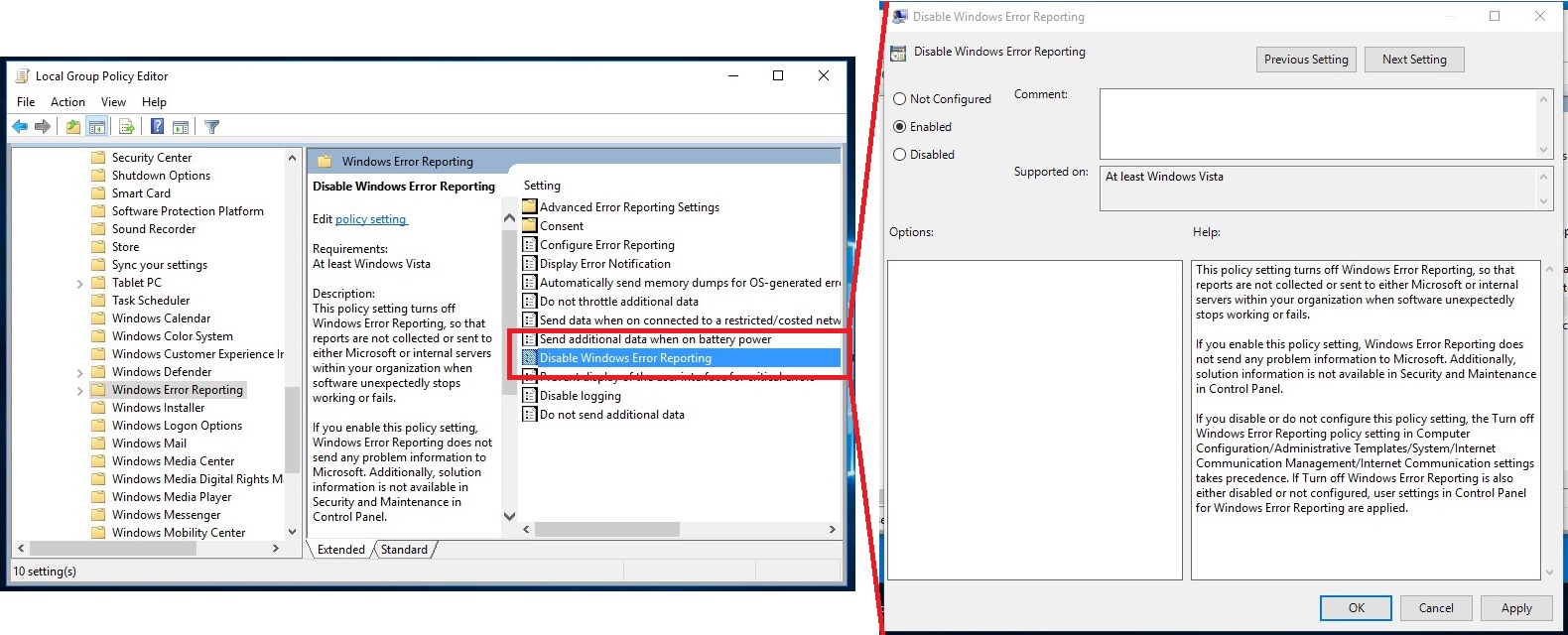The height and width of the screenshot is (635, 1568).
Task: Click inside the Comment text box
Action: tap(1318, 124)
